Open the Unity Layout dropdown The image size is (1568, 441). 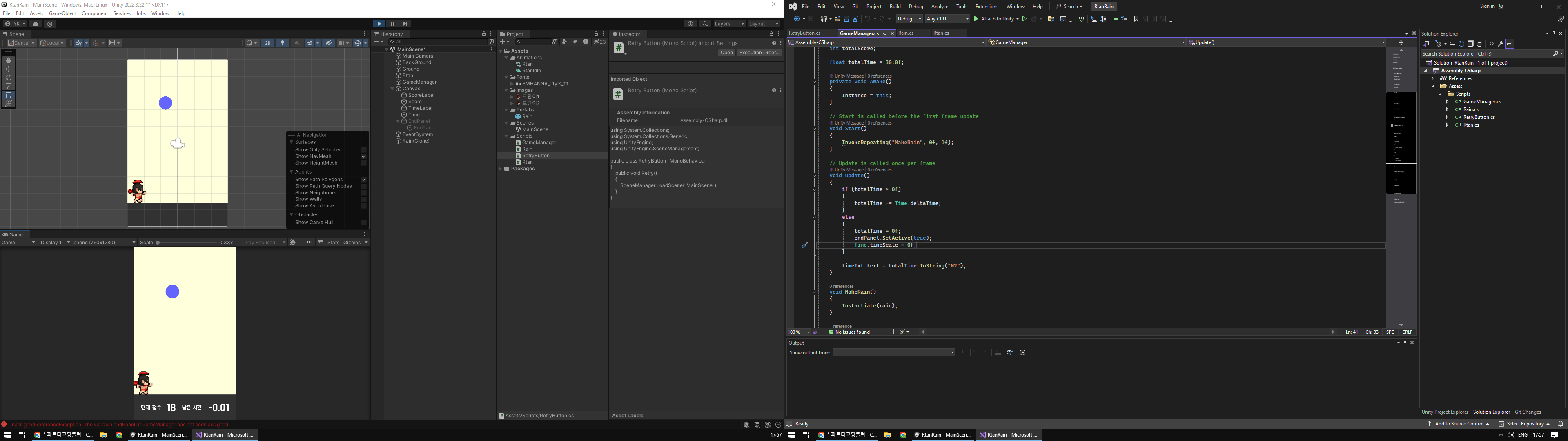(764, 24)
